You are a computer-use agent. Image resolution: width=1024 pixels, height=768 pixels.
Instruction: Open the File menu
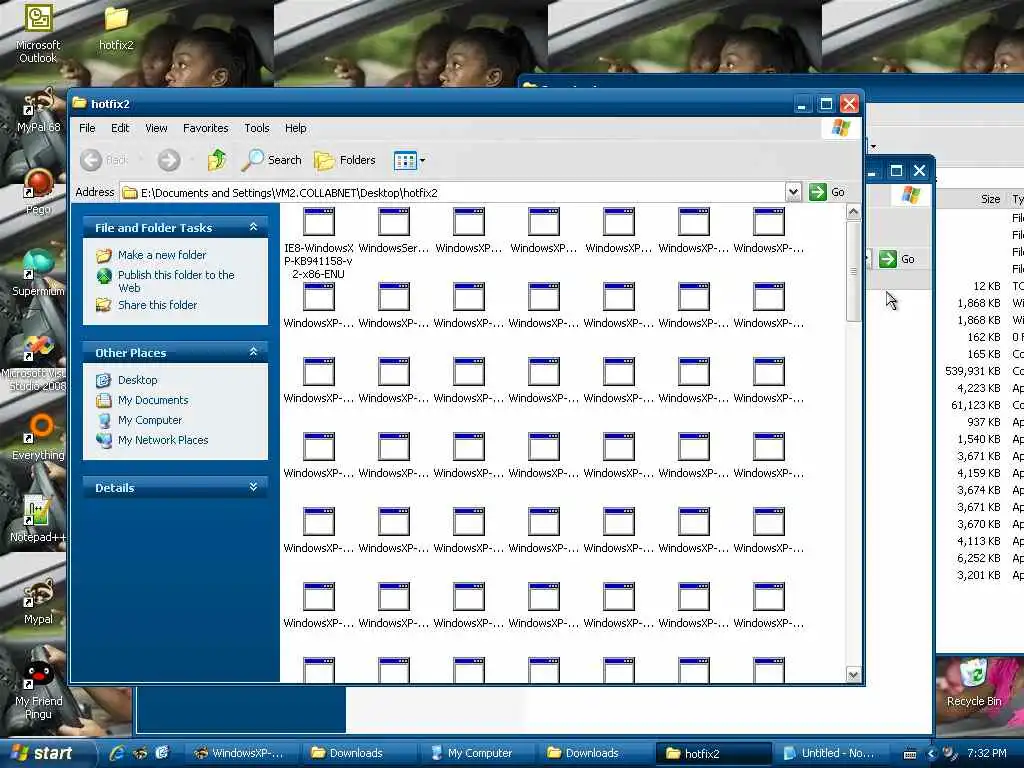[87, 128]
